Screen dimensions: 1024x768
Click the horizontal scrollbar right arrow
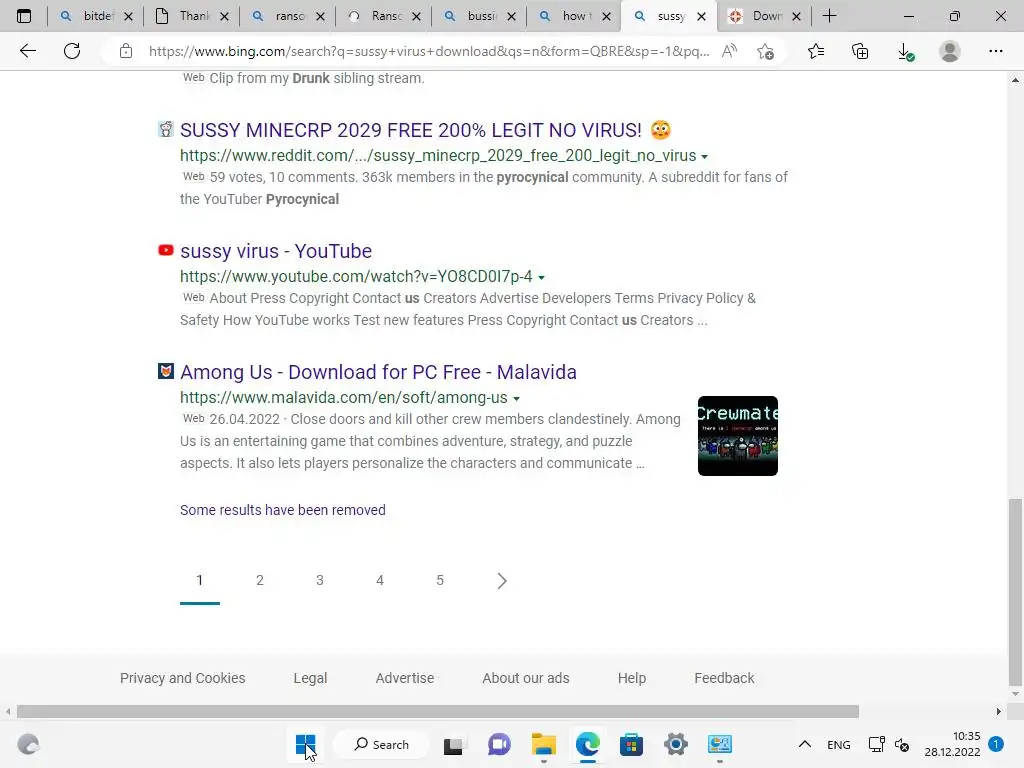[999, 711]
